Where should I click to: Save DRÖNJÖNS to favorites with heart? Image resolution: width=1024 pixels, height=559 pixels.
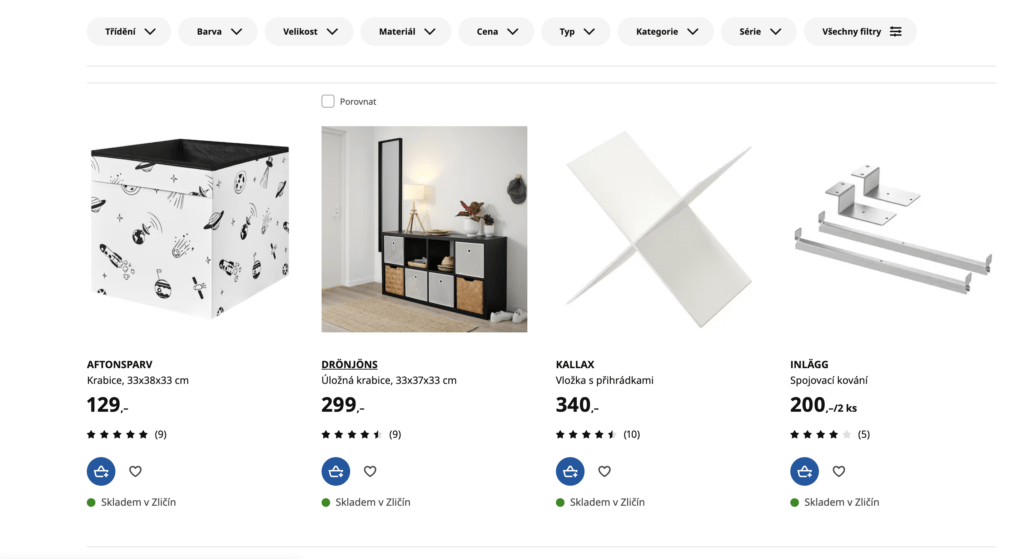[x=370, y=471]
